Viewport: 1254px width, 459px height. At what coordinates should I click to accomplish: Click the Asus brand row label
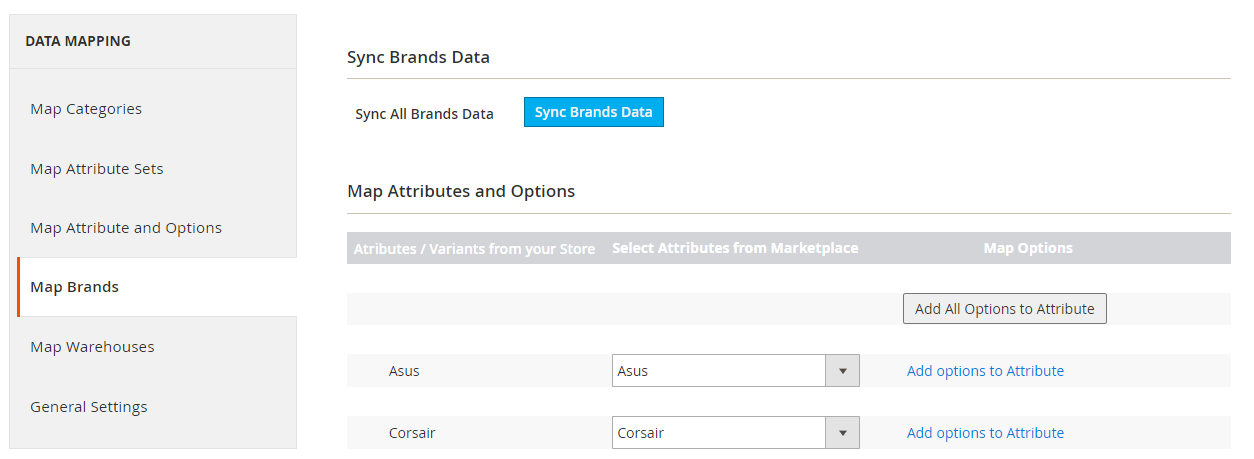pos(404,371)
